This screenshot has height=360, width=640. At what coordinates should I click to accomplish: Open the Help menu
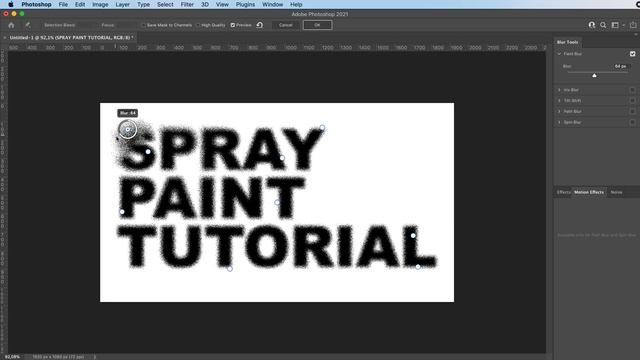point(296,4)
